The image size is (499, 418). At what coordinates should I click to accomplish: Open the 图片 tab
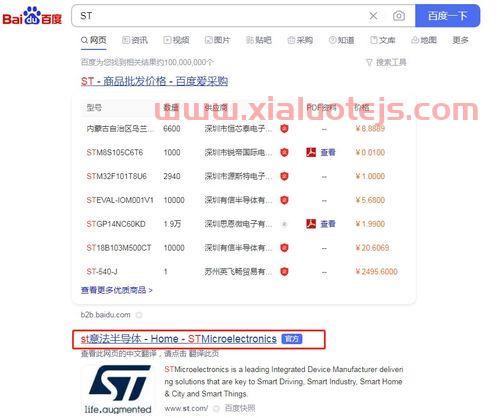218,40
